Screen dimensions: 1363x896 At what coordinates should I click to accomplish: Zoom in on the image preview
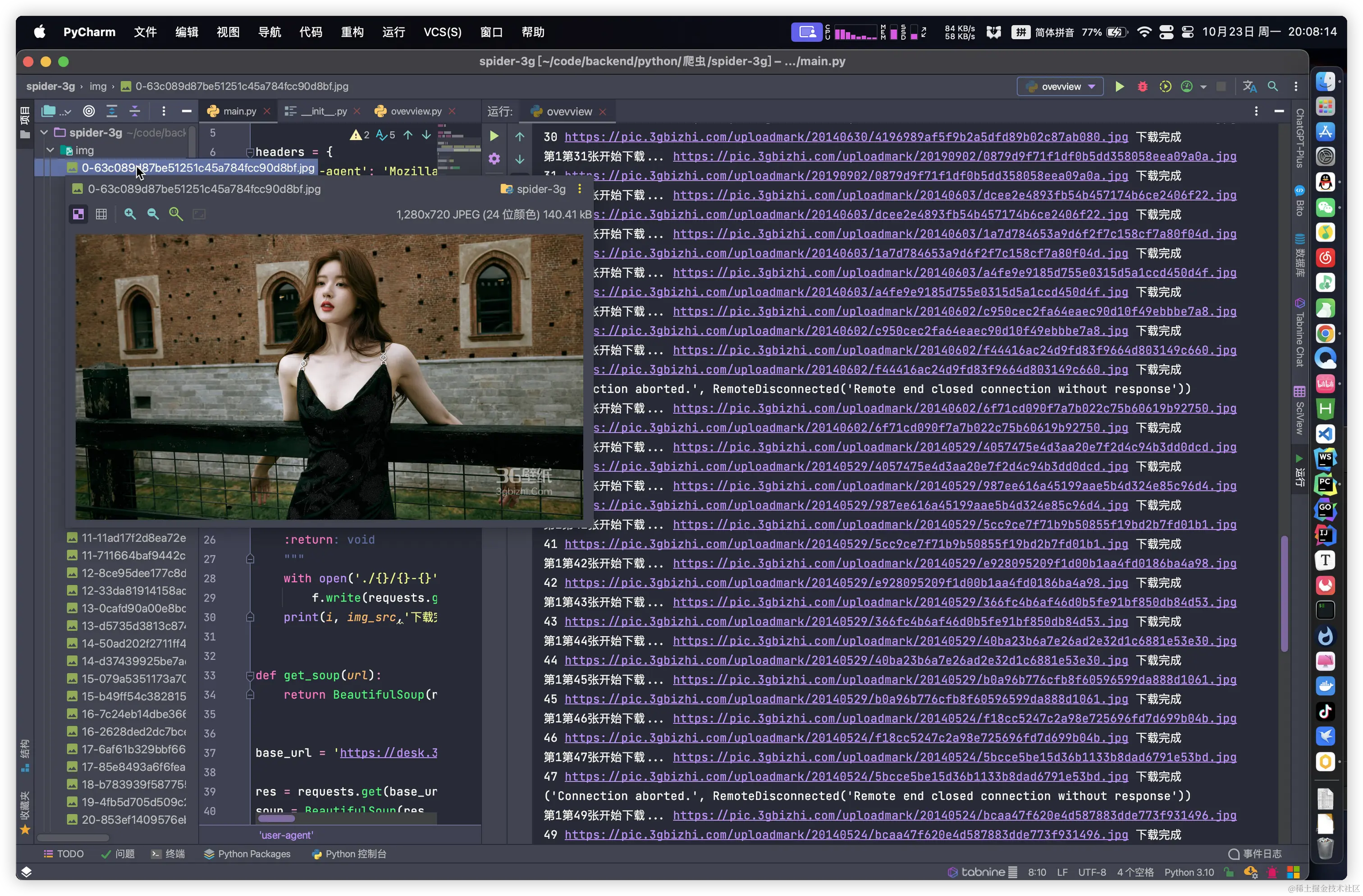(130, 214)
